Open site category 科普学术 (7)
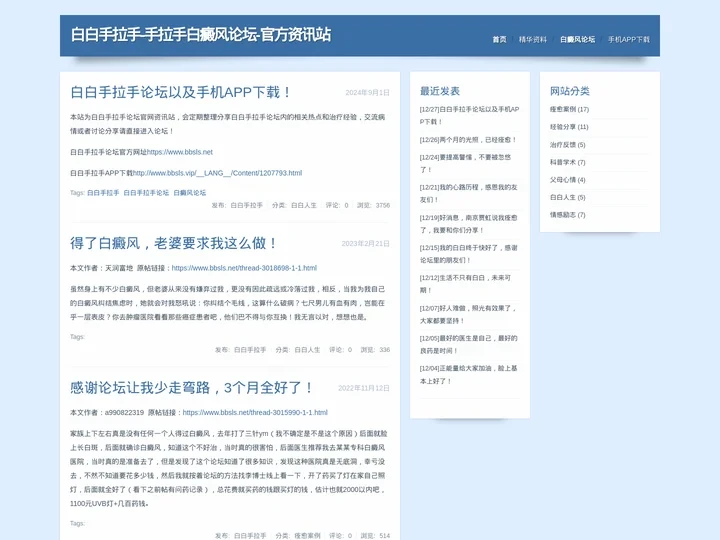This screenshot has height=540, width=720. click(568, 162)
